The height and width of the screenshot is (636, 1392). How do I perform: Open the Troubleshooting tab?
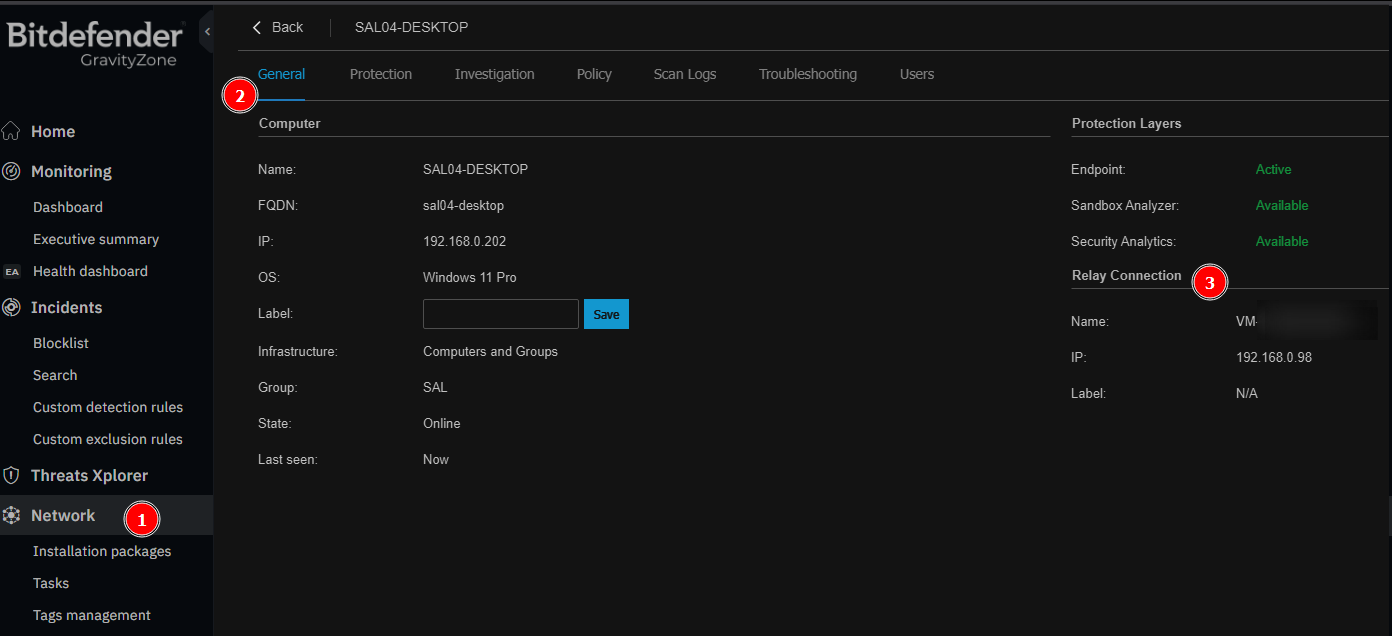tap(808, 74)
